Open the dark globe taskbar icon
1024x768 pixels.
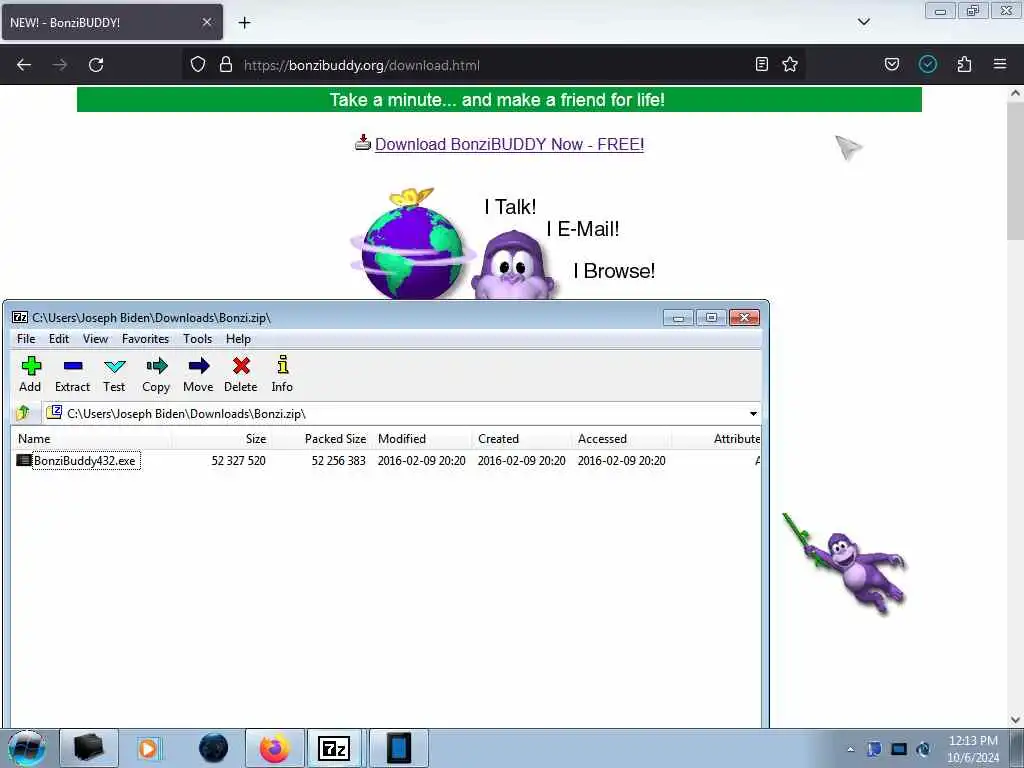tap(214, 748)
